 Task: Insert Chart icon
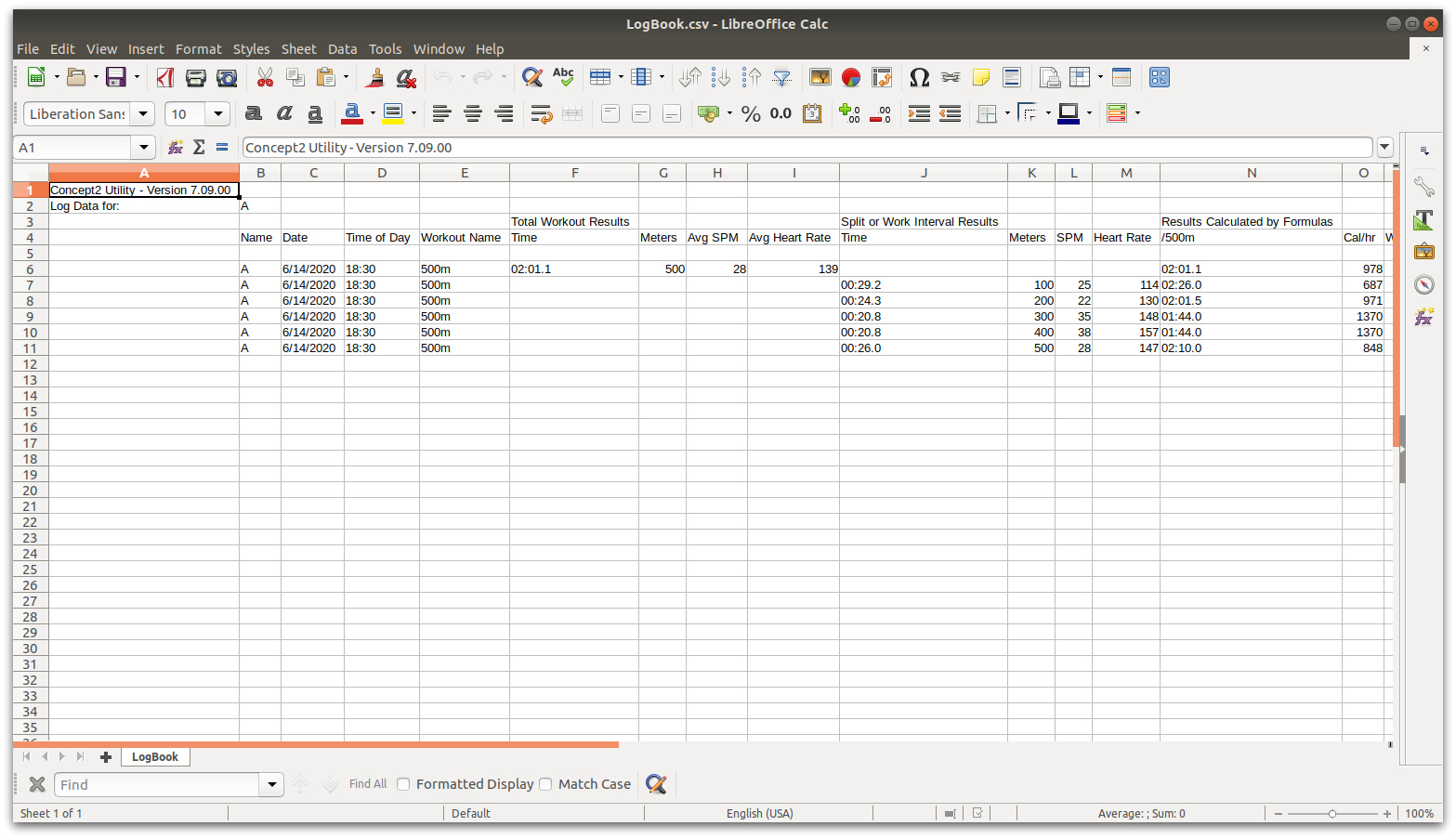[x=851, y=77]
